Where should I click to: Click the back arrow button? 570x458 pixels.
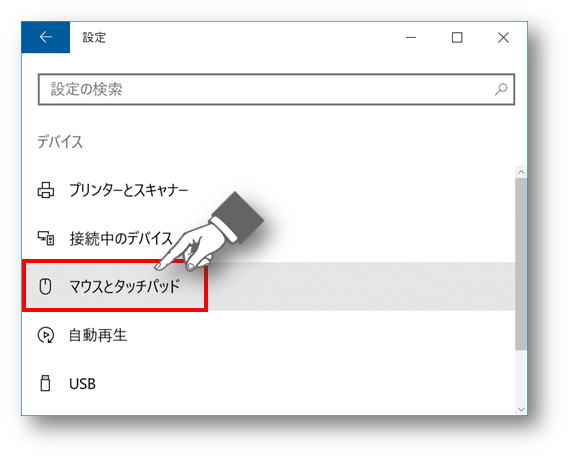pyautogui.click(x=45, y=37)
